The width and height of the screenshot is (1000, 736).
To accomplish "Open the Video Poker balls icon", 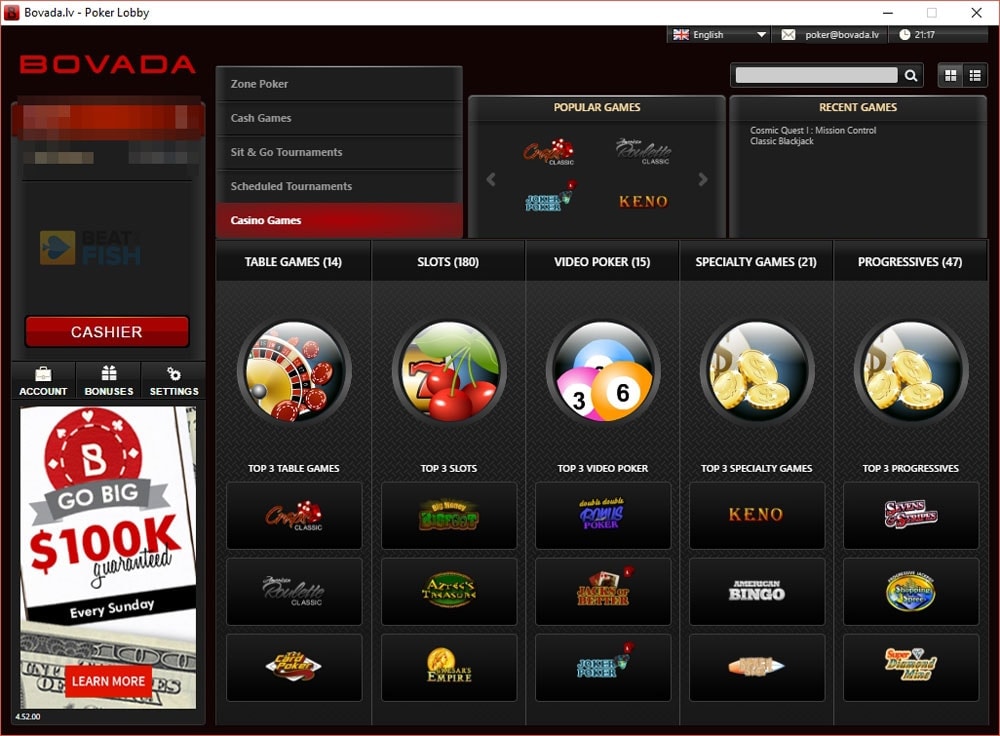I will click(602, 371).
